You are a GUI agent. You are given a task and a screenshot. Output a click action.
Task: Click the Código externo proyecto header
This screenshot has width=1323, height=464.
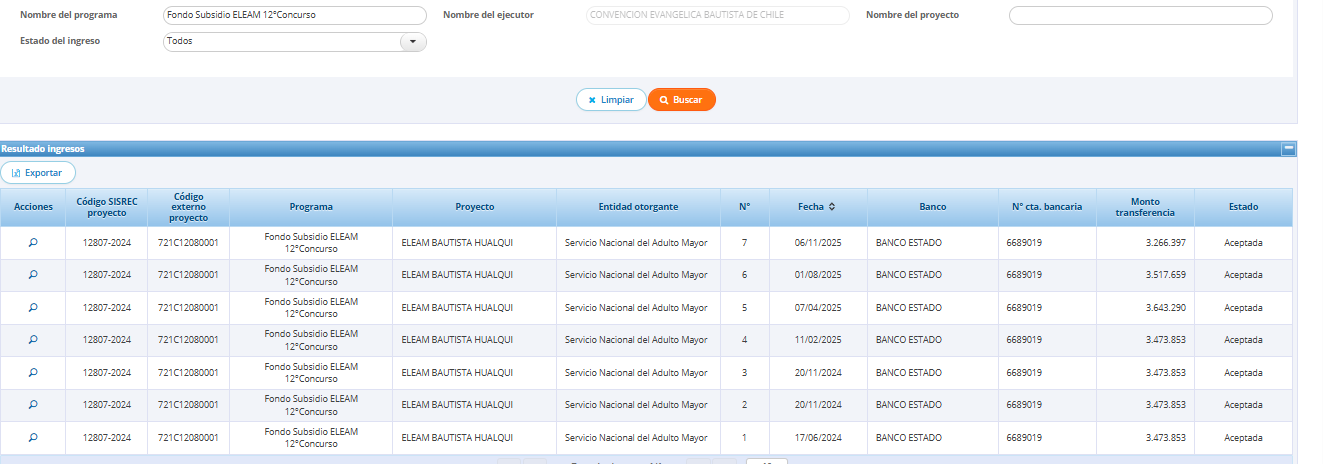point(189,207)
